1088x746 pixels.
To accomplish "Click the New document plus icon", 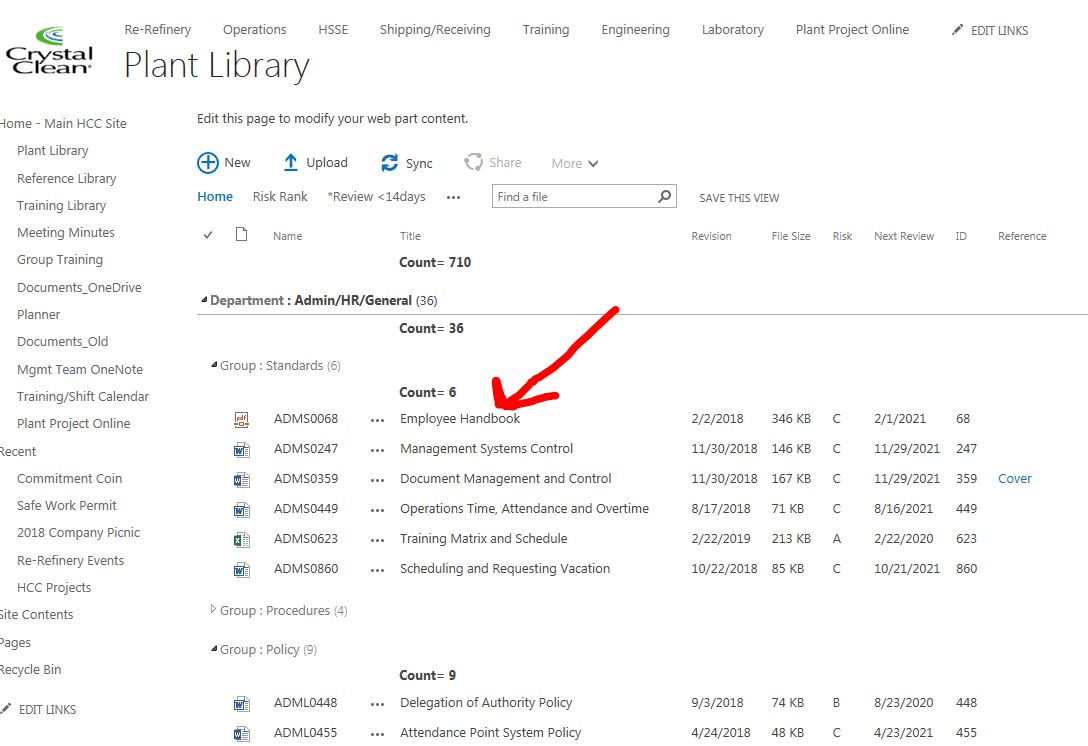I will pos(208,163).
